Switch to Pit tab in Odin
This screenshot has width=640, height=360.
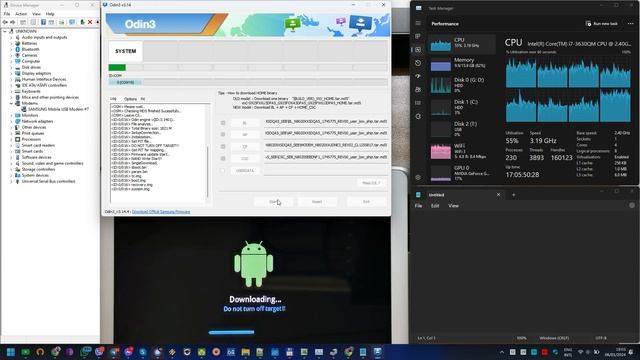coord(143,99)
